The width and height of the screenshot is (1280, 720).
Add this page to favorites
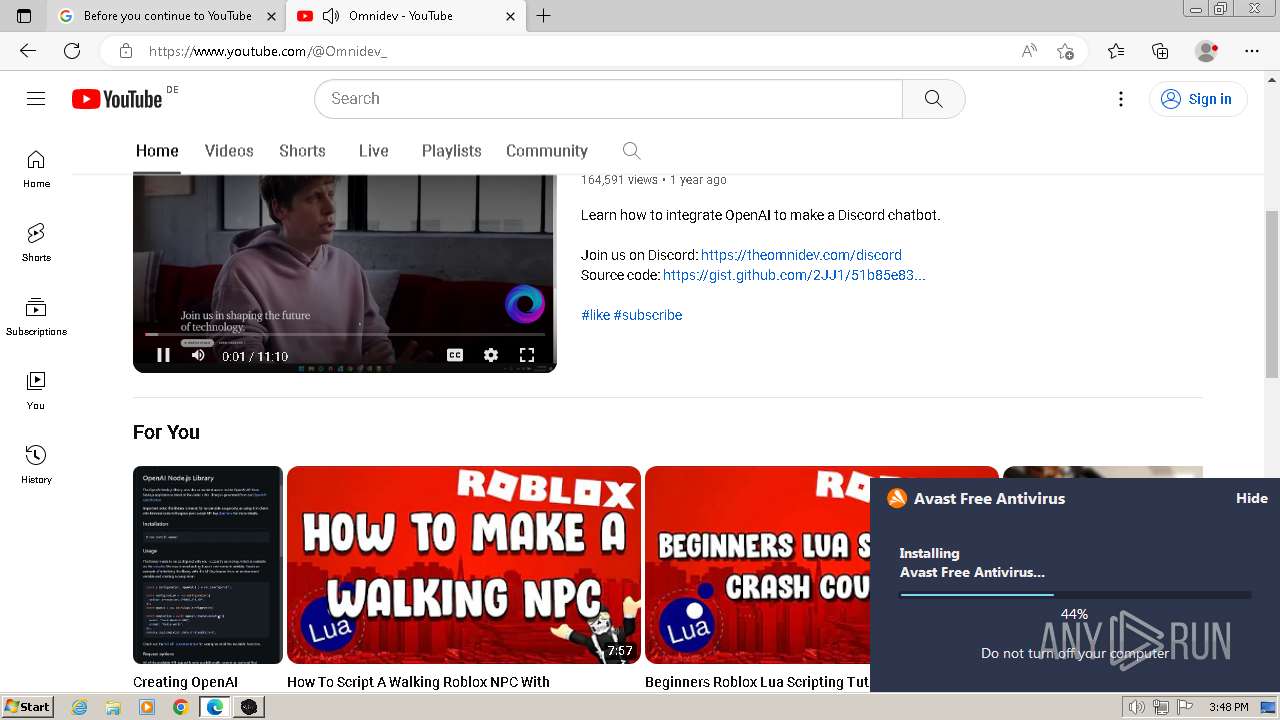point(1065,51)
